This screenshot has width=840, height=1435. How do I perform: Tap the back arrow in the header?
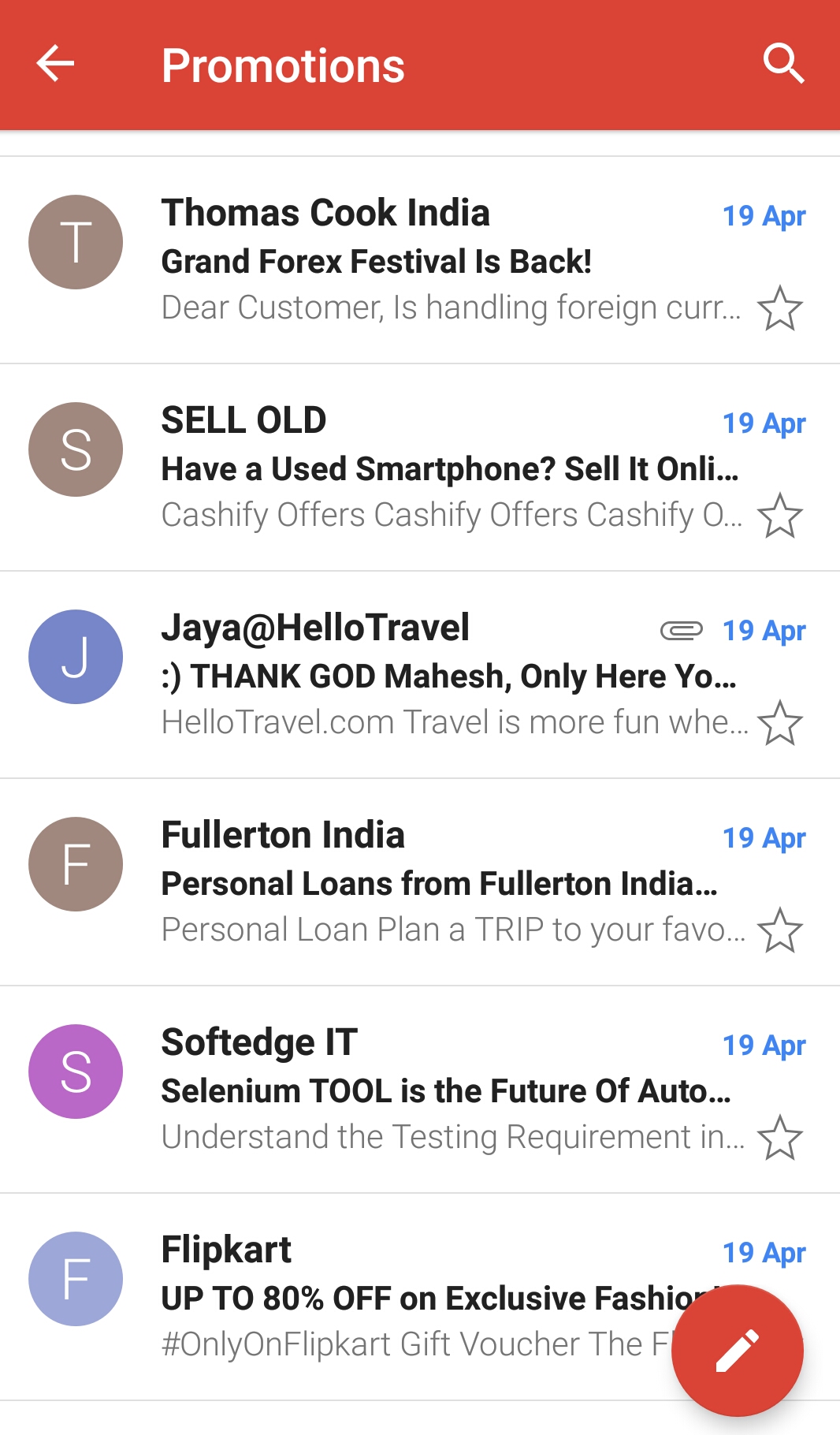point(55,64)
